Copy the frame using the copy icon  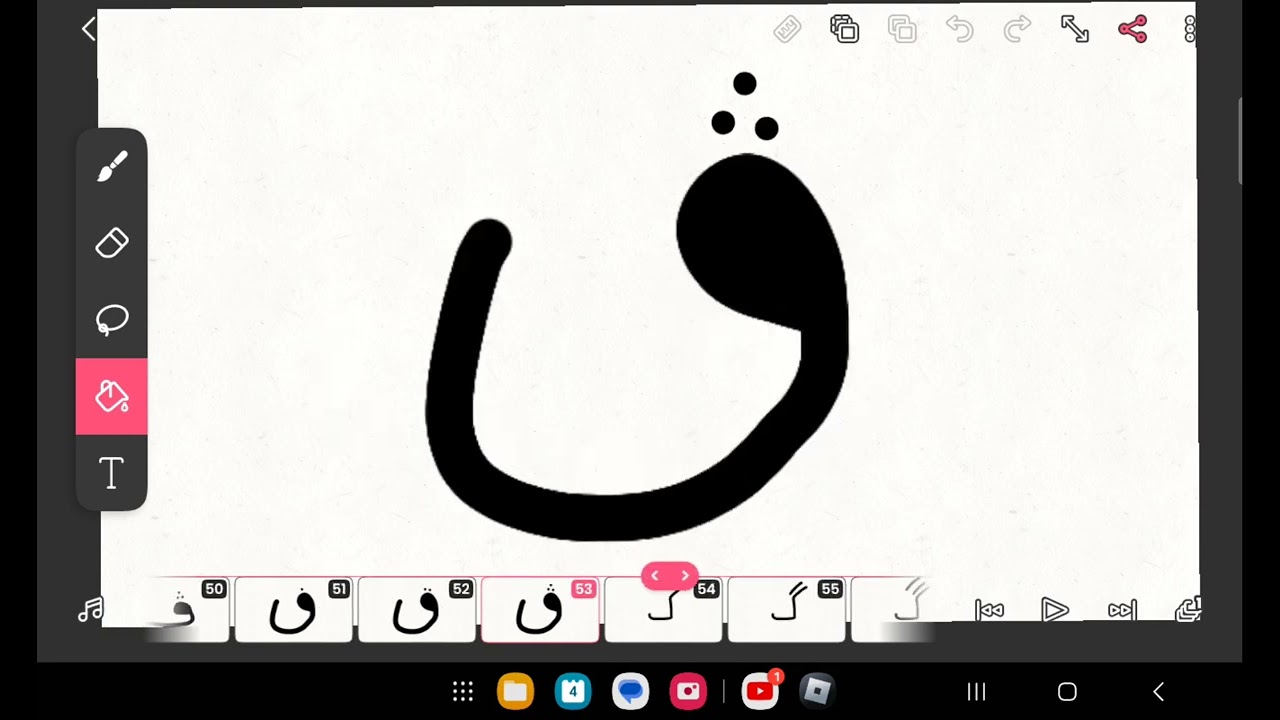click(x=845, y=30)
